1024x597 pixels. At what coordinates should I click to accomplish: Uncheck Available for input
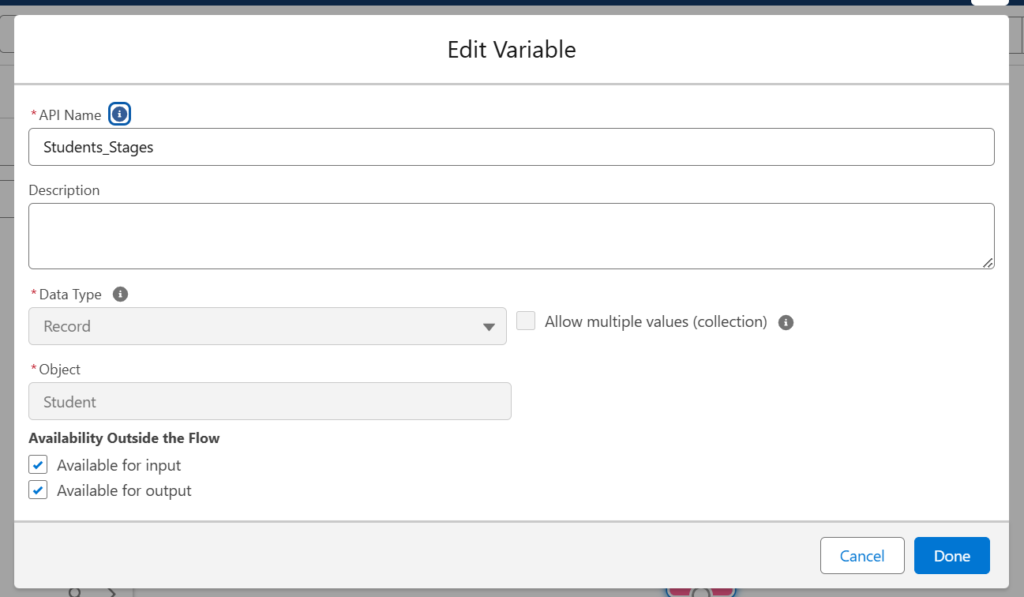pyautogui.click(x=37, y=464)
